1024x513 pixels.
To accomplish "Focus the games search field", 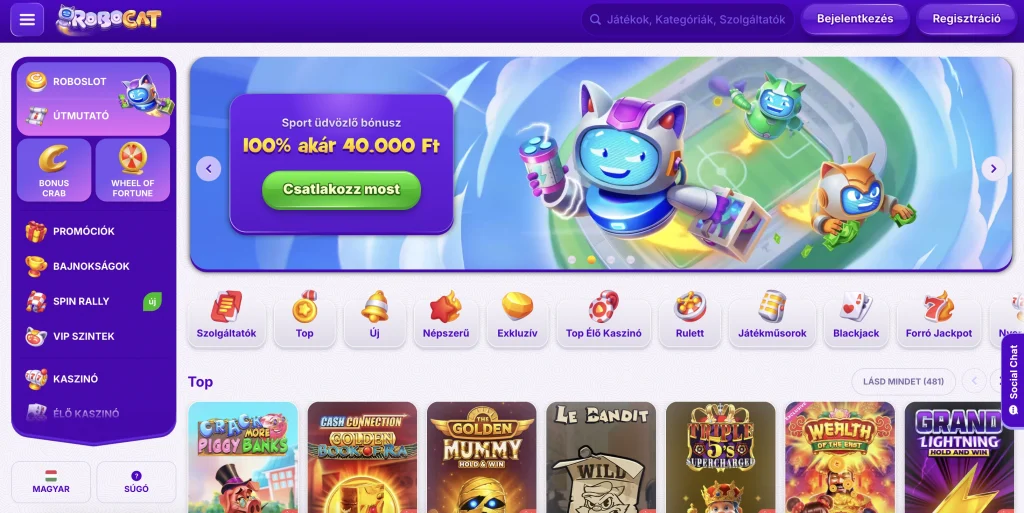I will coord(688,20).
